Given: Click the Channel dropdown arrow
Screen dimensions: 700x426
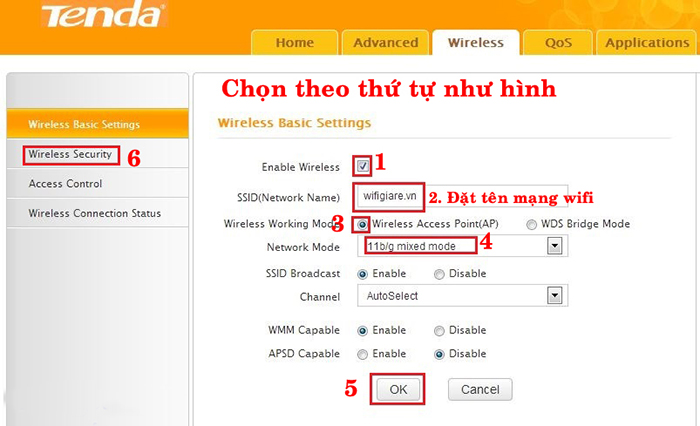Looking at the screenshot, I should [554, 295].
